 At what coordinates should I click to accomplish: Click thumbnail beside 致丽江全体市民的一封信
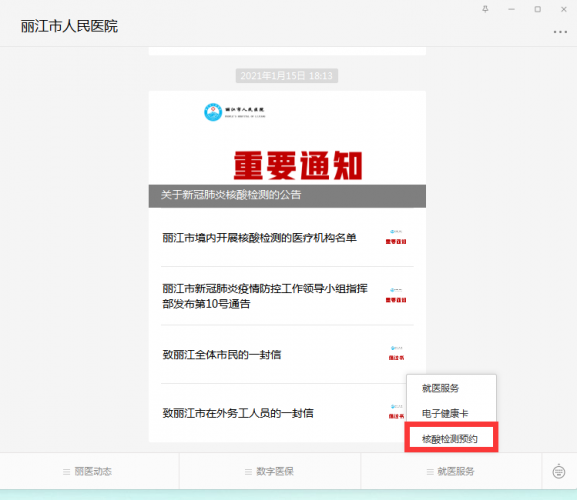point(396,353)
